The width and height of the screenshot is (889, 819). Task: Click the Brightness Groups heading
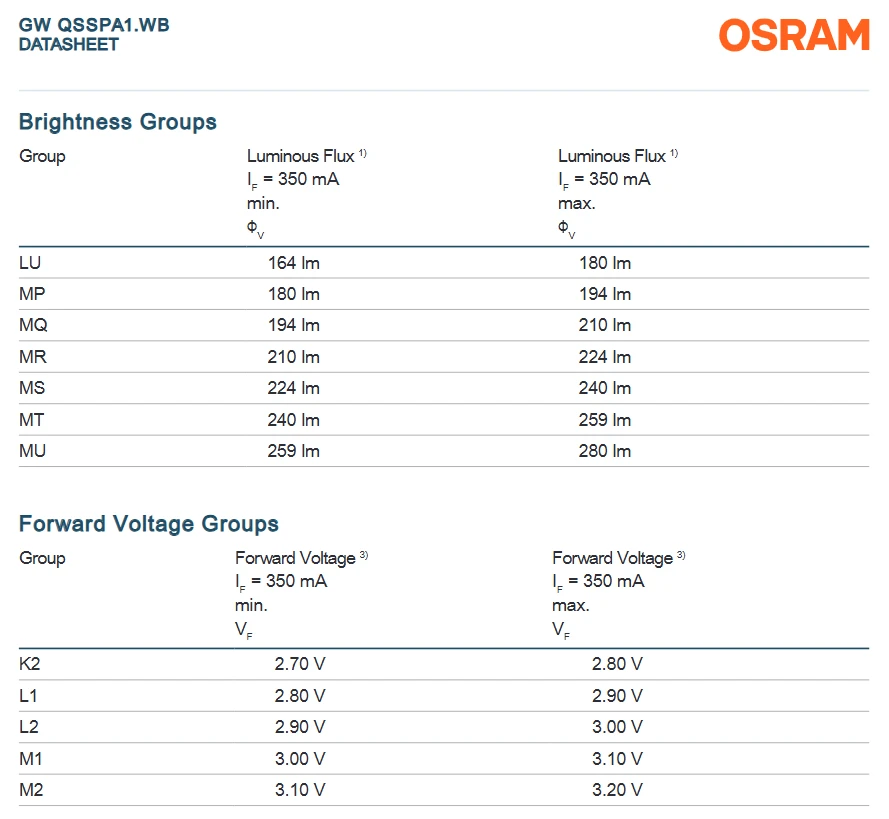point(118,122)
